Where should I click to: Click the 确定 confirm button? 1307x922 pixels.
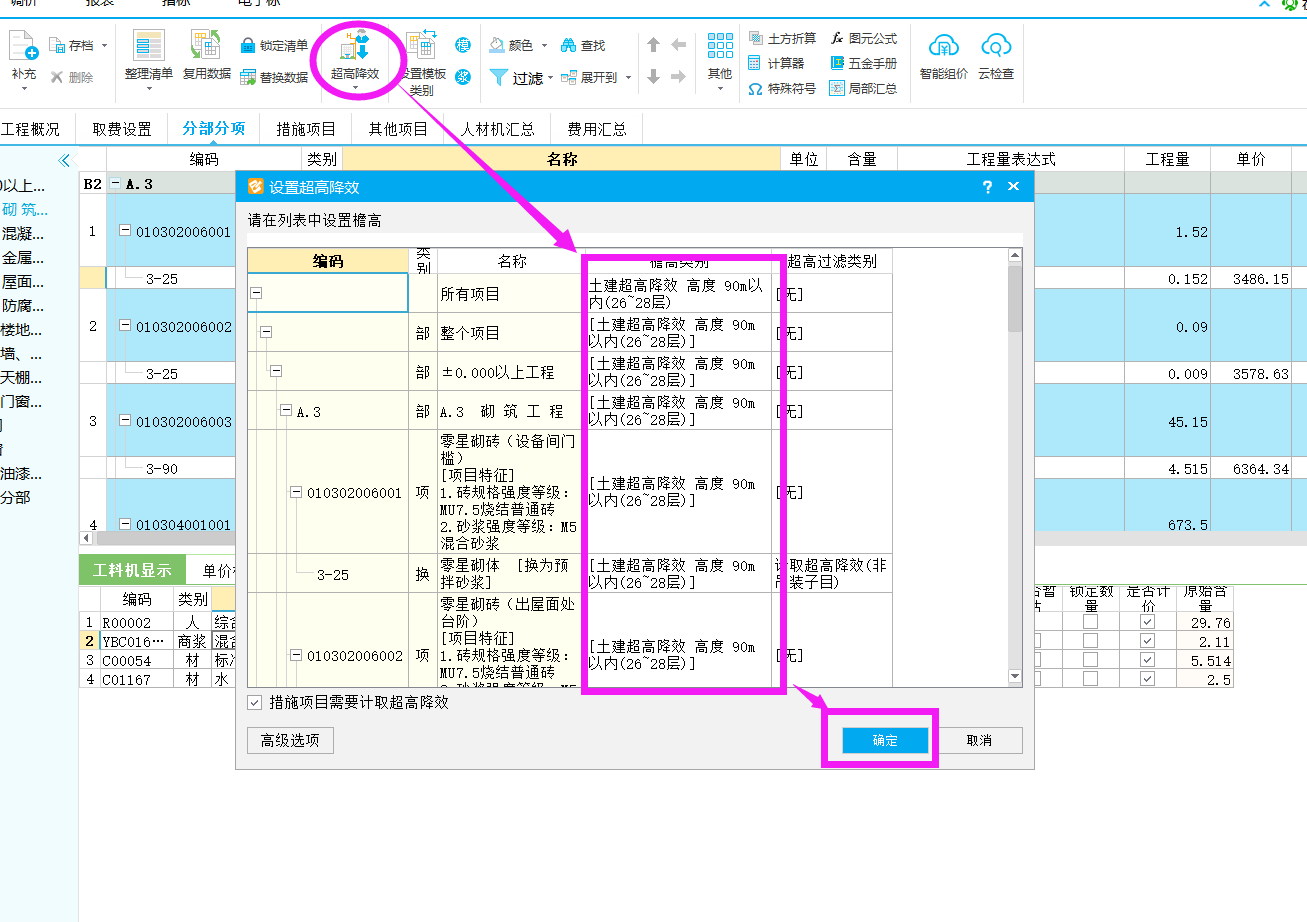pyautogui.click(x=885, y=740)
